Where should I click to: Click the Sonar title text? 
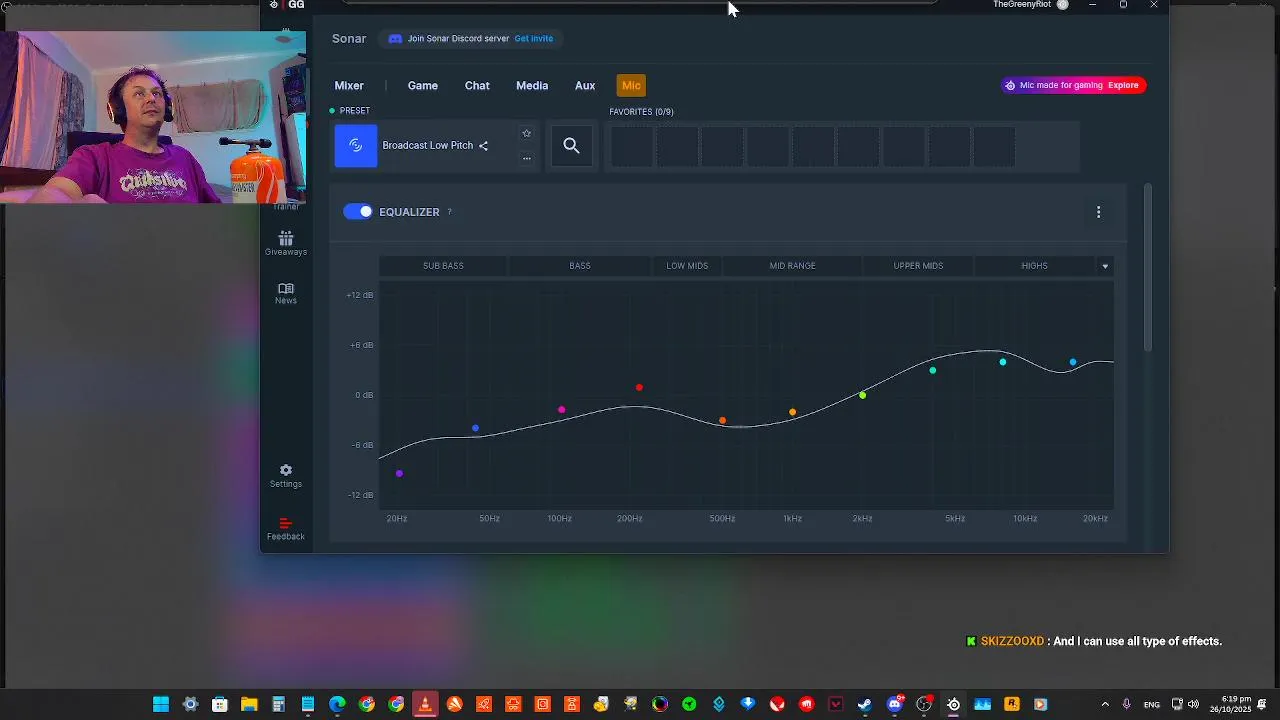(x=349, y=39)
